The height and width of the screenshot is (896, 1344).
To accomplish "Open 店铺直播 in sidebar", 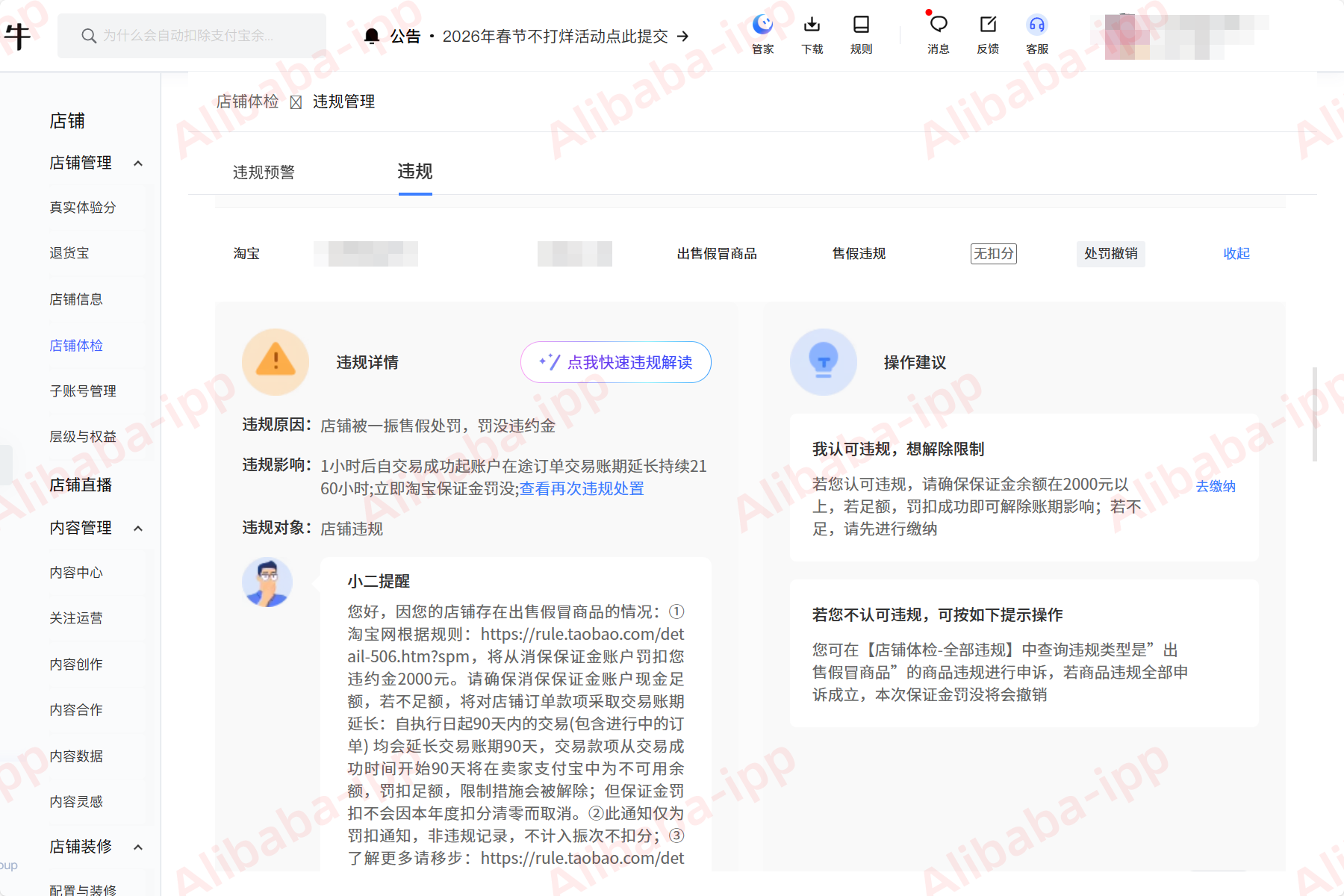I will coord(81,485).
